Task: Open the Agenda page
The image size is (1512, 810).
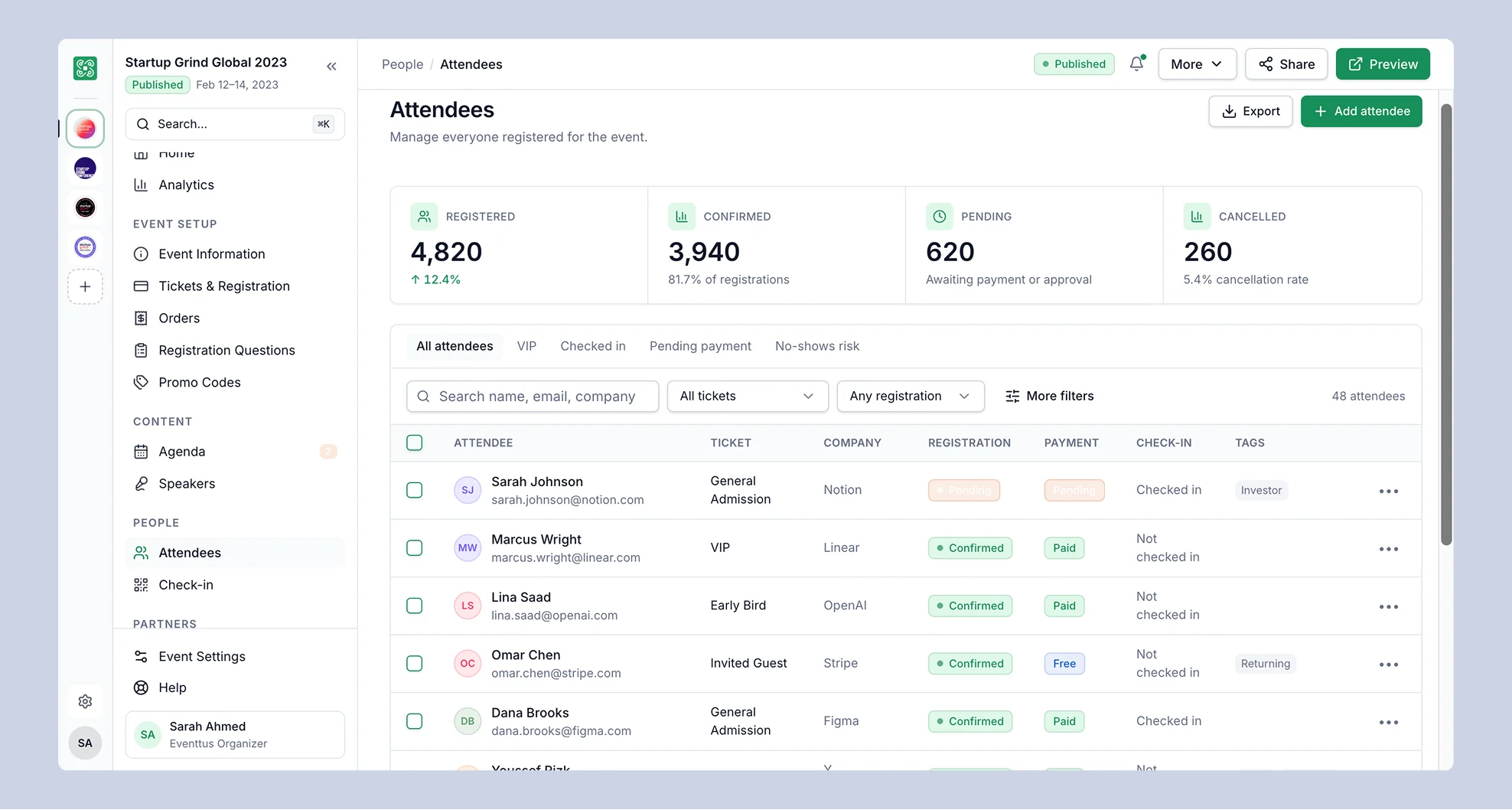Action: [x=235, y=452]
